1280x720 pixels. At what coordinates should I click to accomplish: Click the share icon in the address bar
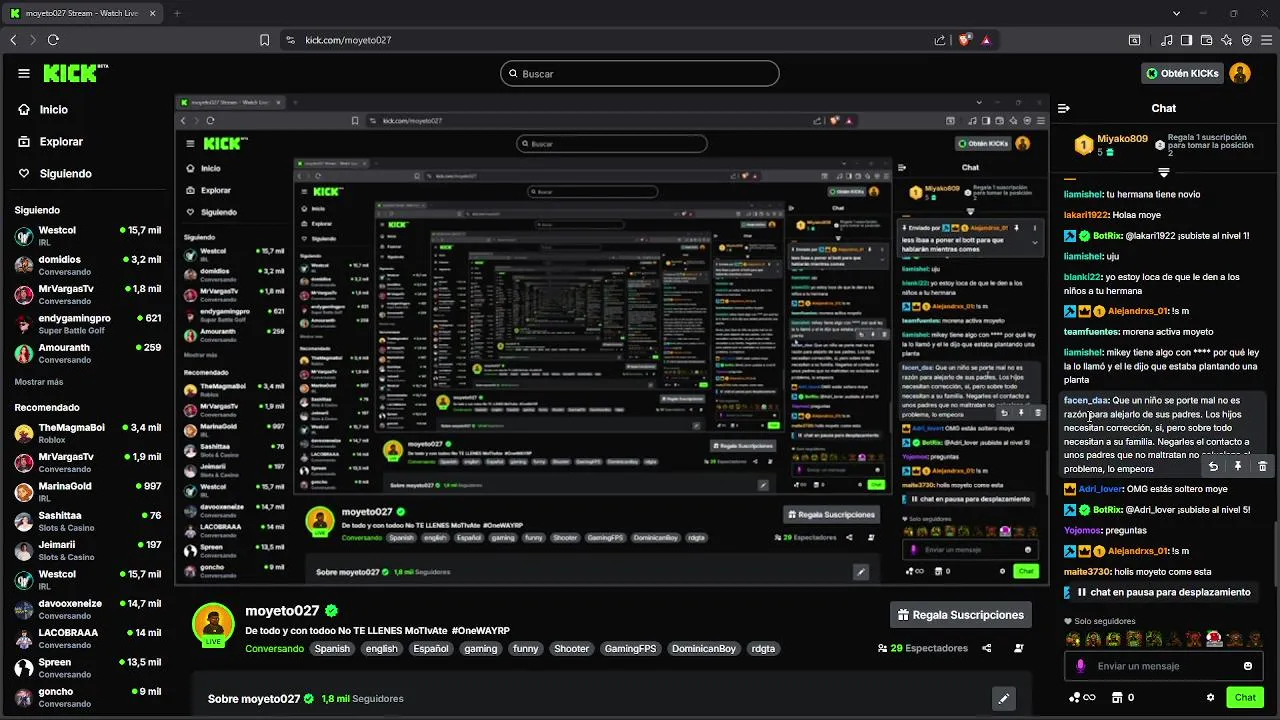(x=940, y=40)
